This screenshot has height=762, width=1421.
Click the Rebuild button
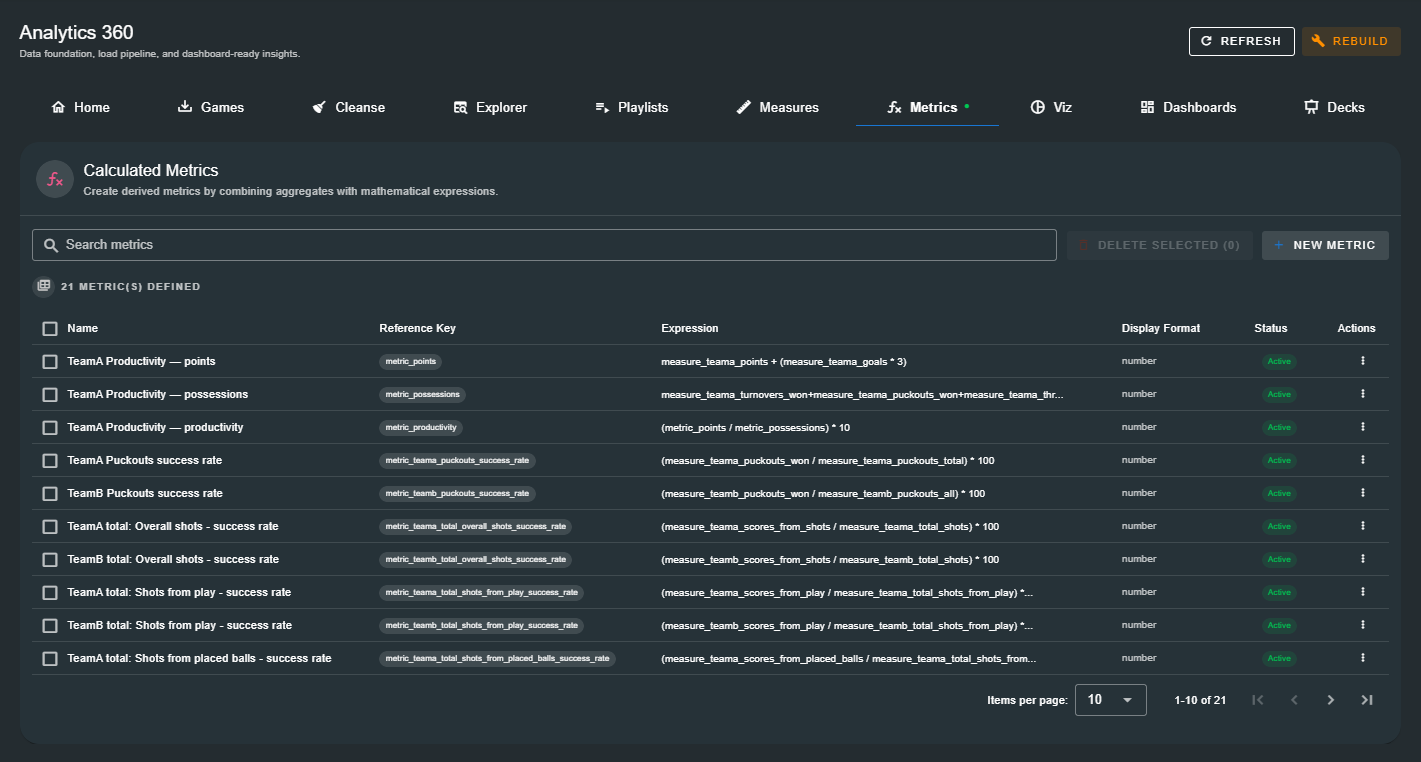pos(1350,41)
